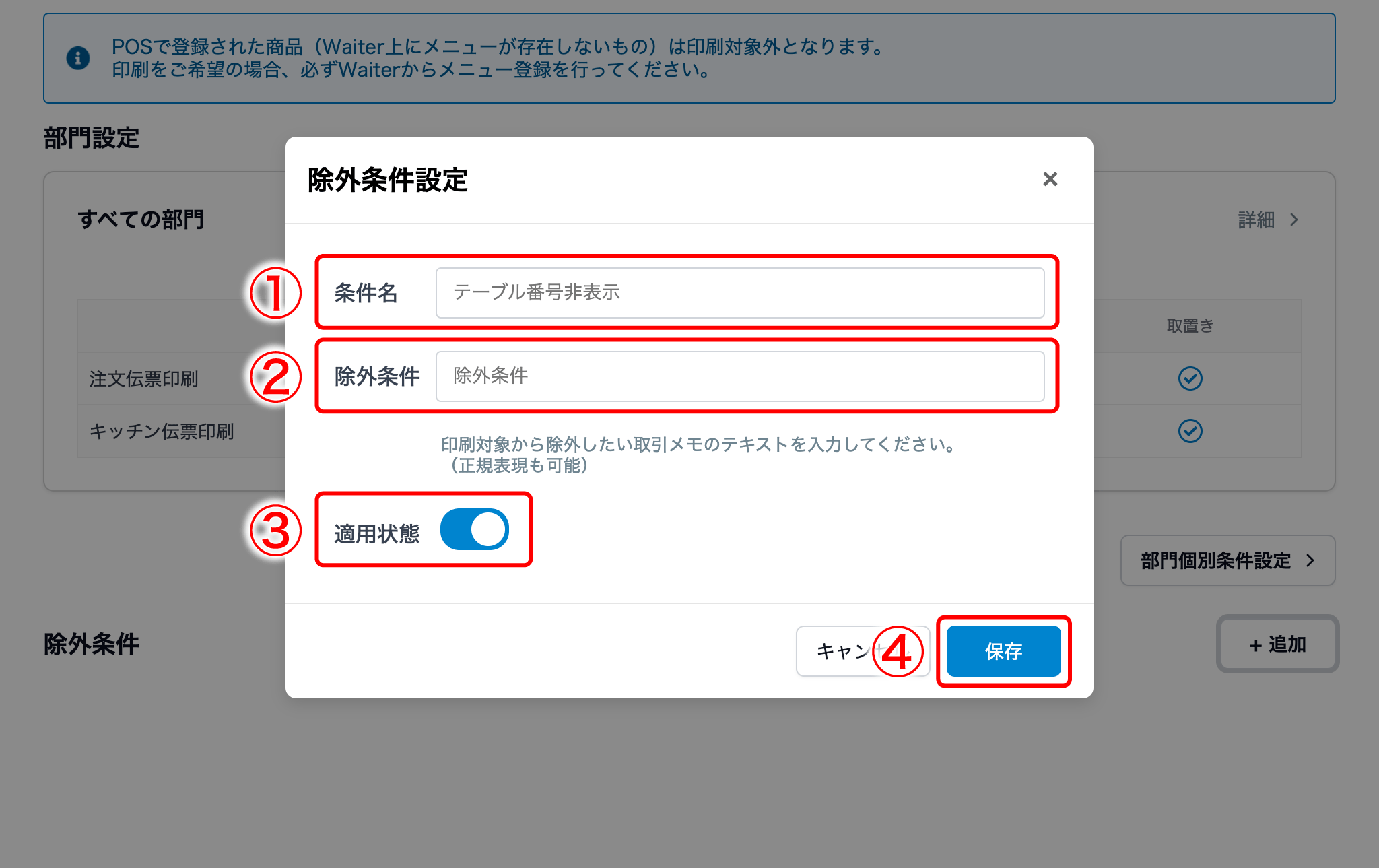1379x868 pixels.
Task: Click the chevron beside 詳細
Action: click(1294, 220)
